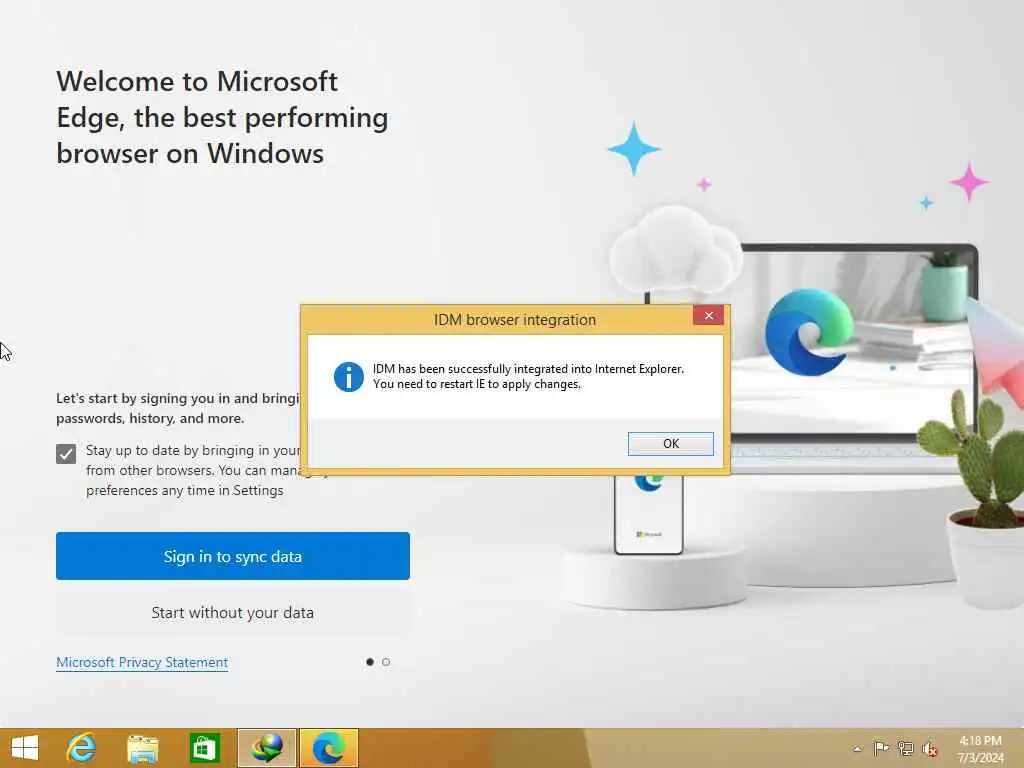
Task: Click Sign in to sync data
Action: tap(232, 556)
